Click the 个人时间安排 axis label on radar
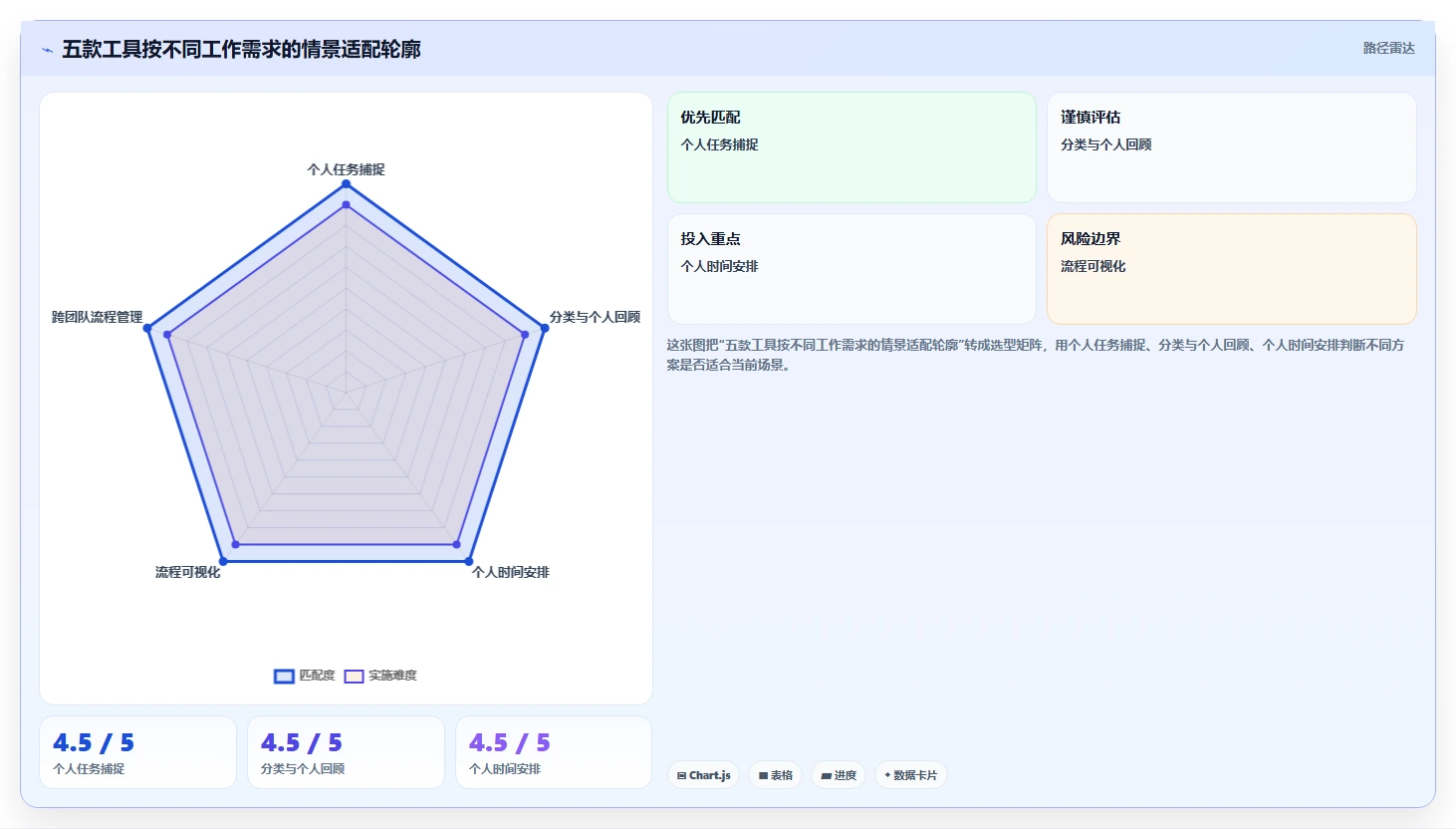 click(x=511, y=572)
